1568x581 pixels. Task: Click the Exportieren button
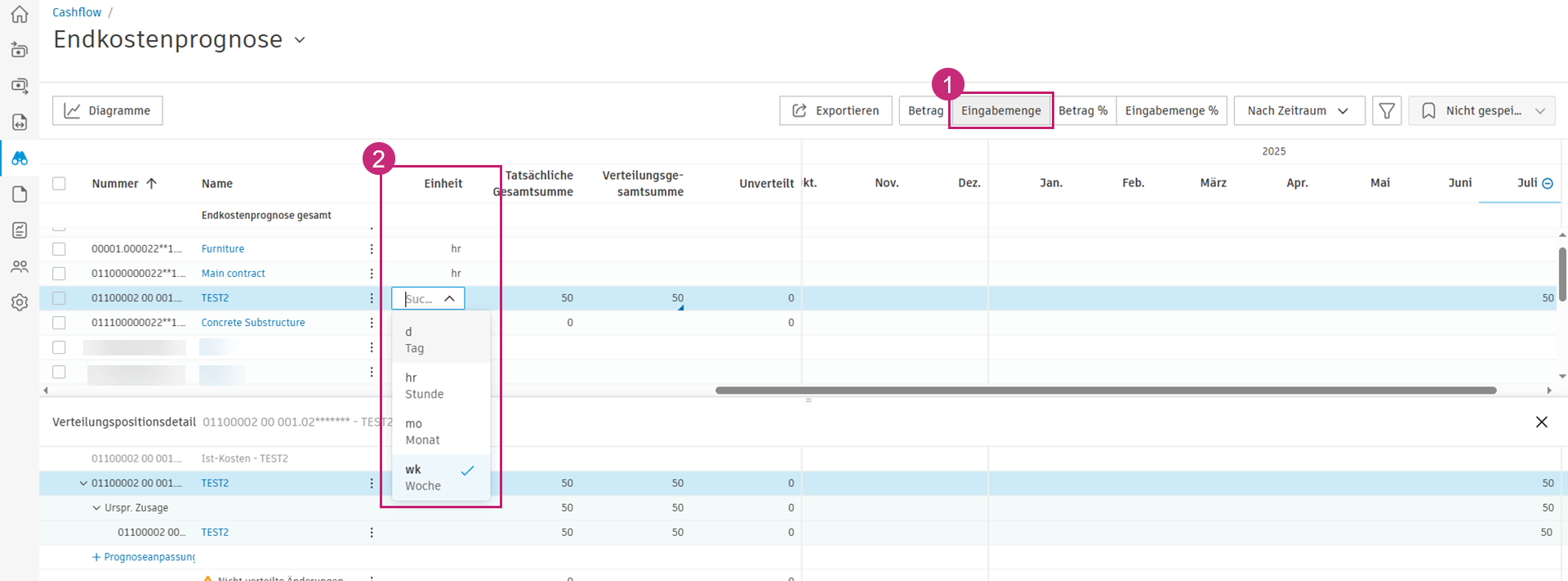[x=835, y=110]
